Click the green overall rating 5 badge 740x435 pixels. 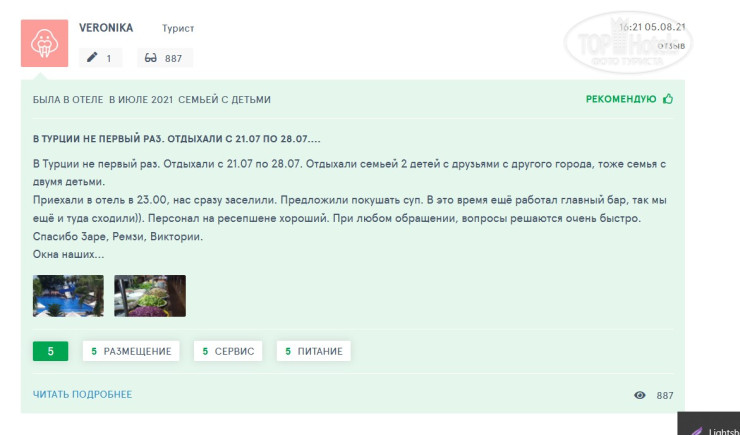(x=50, y=351)
